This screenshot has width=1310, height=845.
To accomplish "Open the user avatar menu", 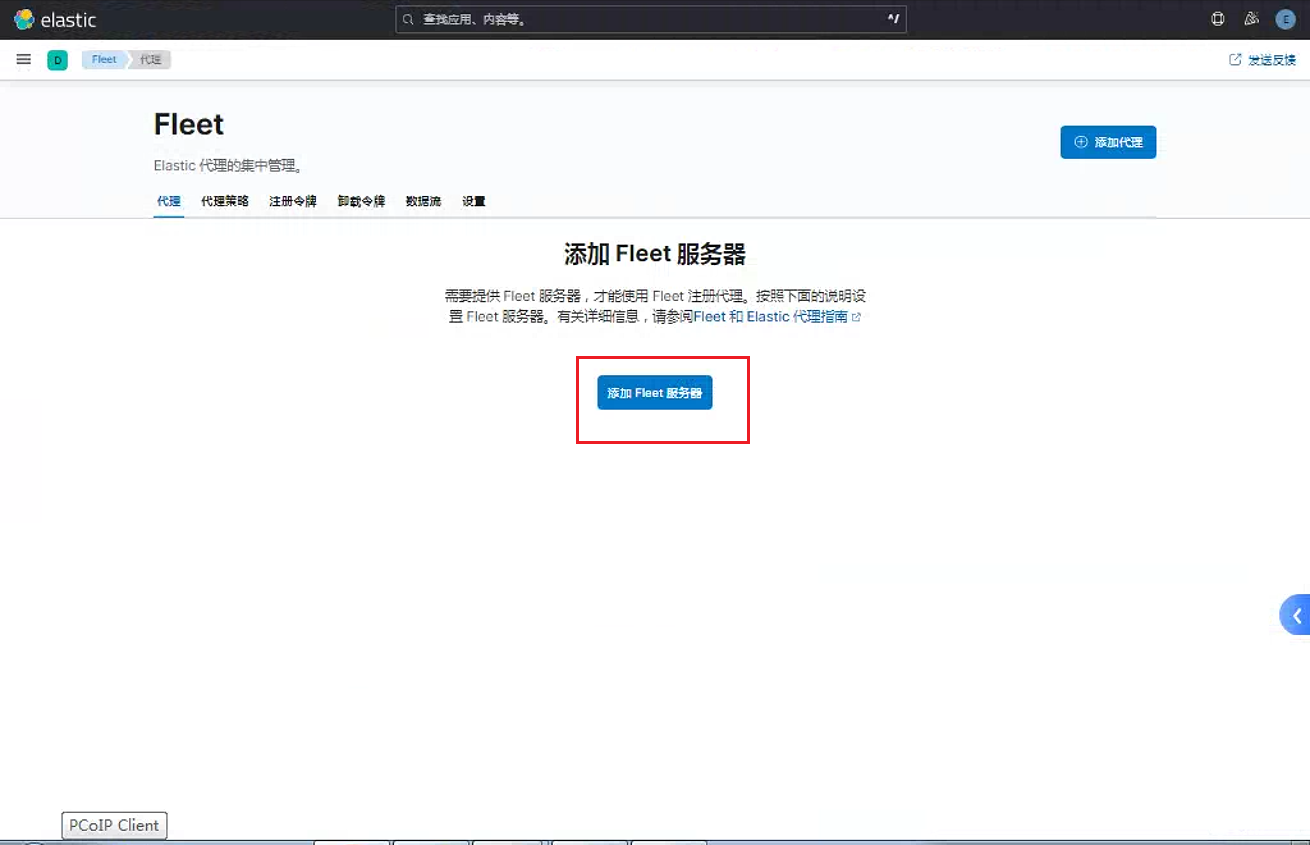I will (1285, 19).
